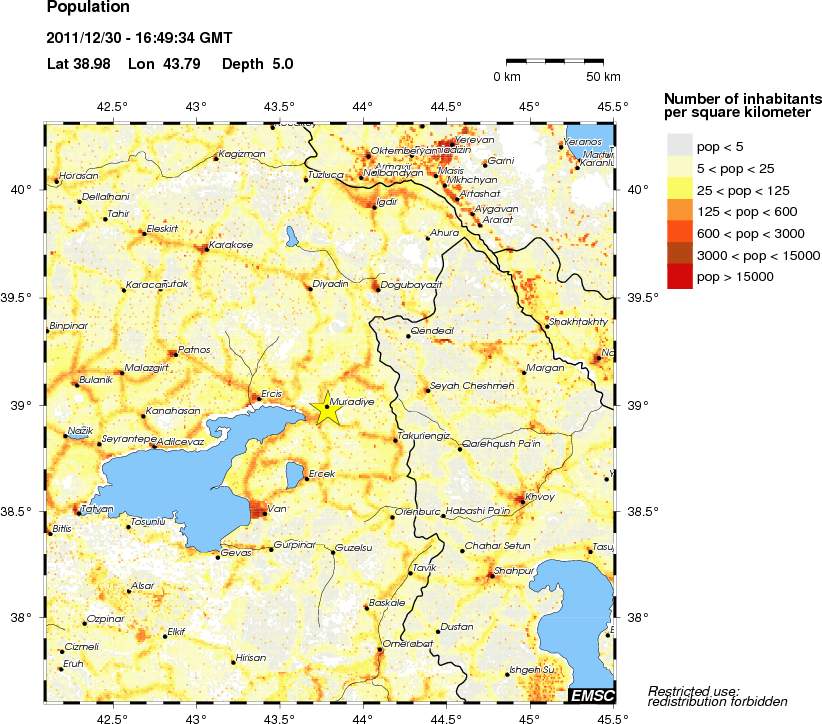Viewport: 822px width, 724px height.
Task: Click the yellow epicenter star near Muradiye
Action: 326,408
